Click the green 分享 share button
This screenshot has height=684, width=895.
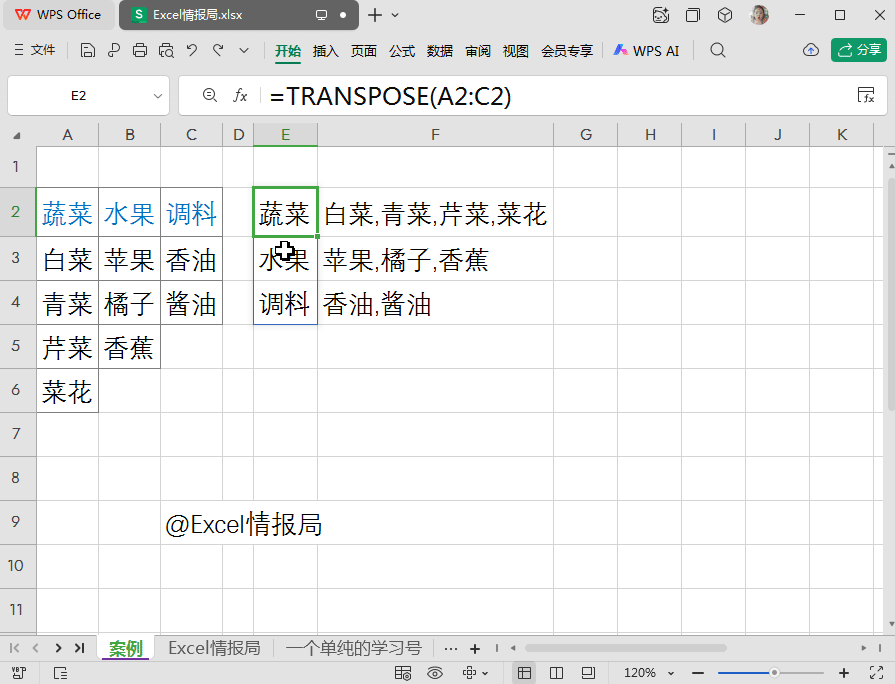pyautogui.click(x=858, y=50)
